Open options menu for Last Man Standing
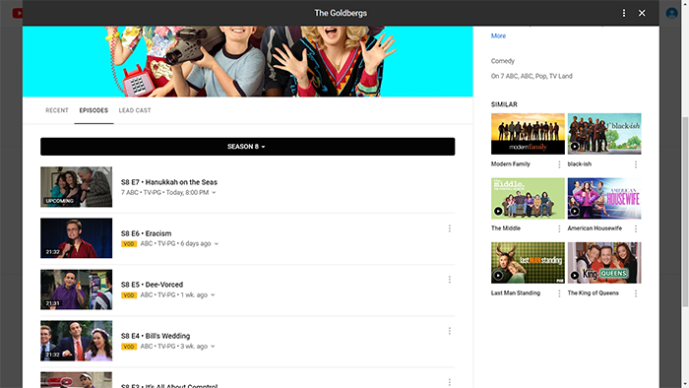Viewport: 689px width, 388px height. 559,293
